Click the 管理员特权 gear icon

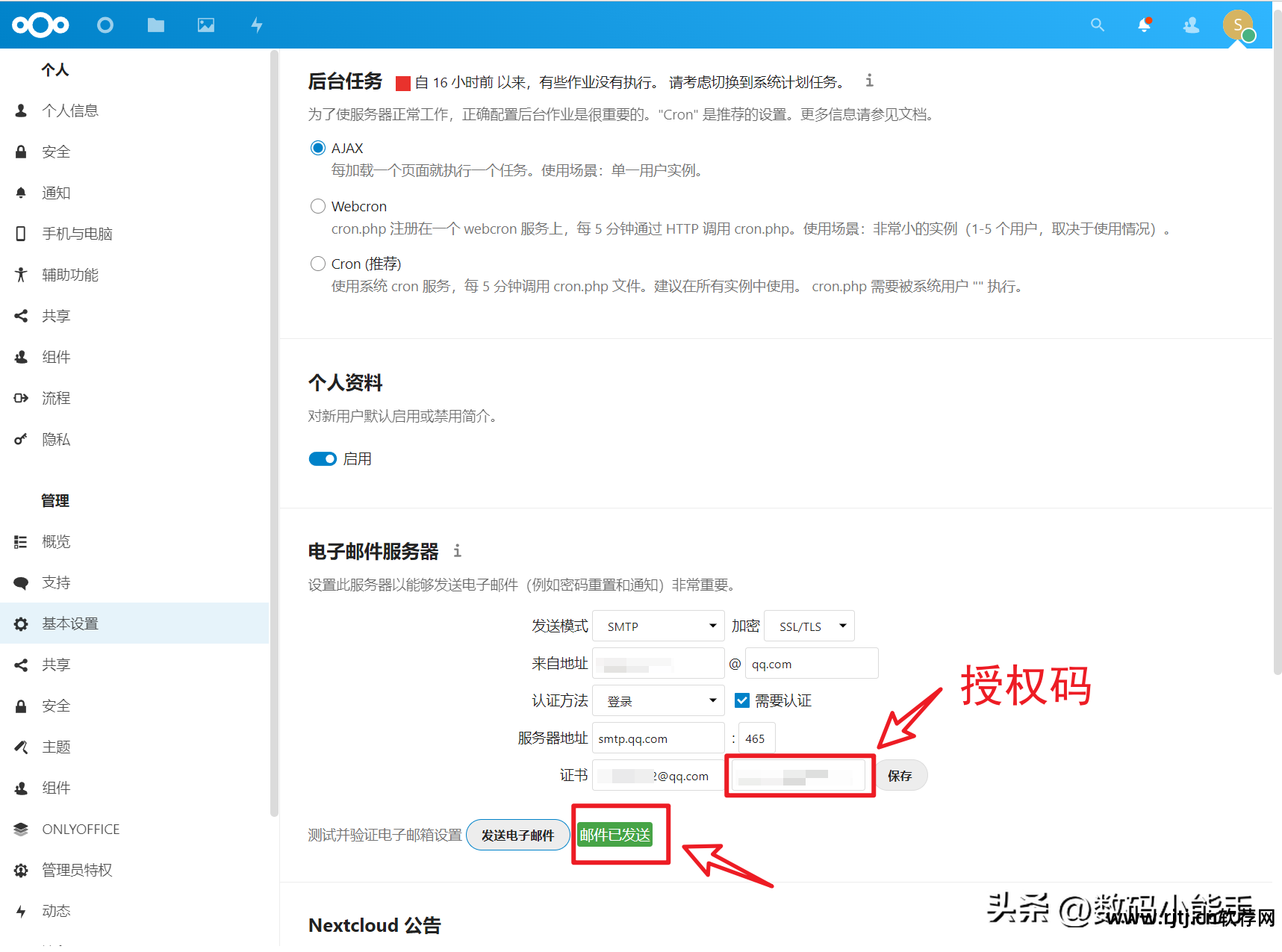click(x=21, y=870)
